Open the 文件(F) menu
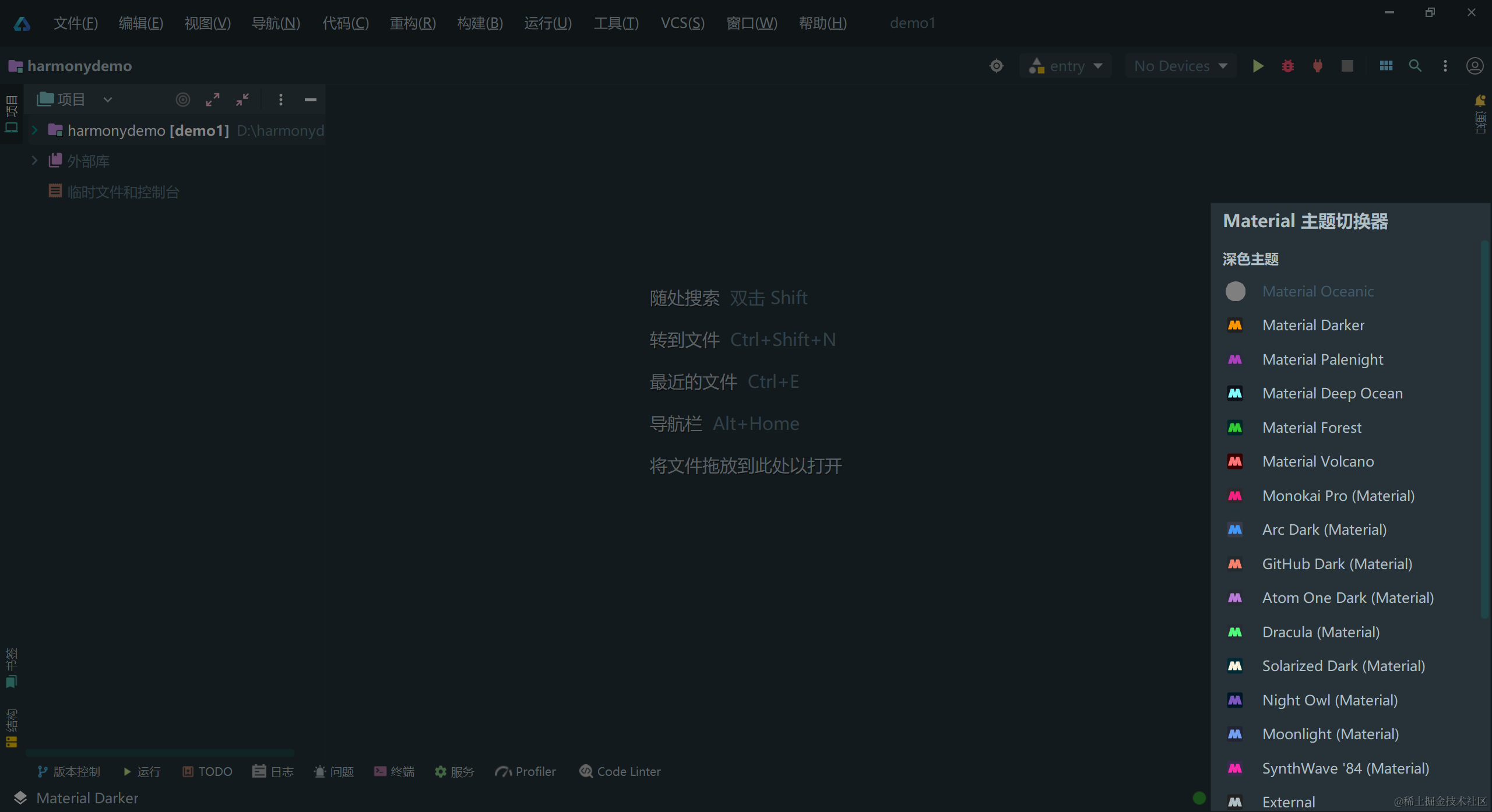This screenshot has width=1492, height=812. 75,23
